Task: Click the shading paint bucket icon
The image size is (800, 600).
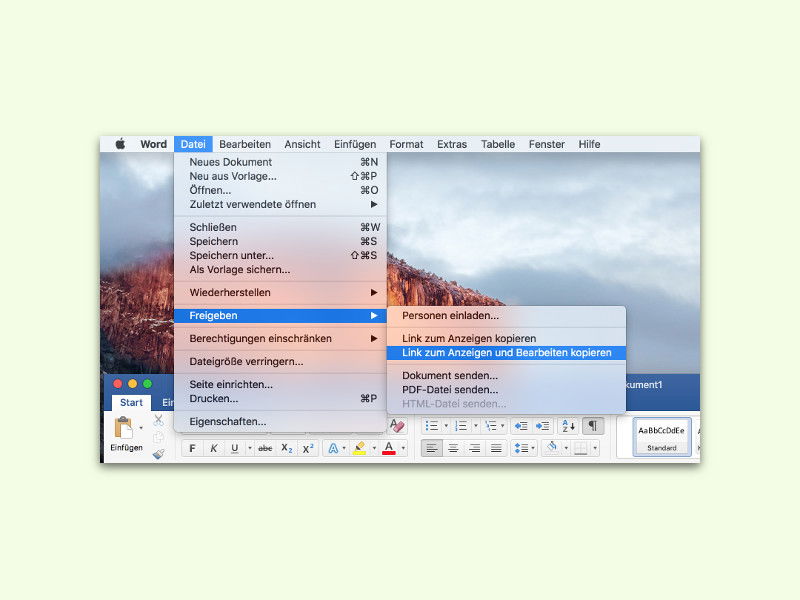Action: [x=552, y=448]
